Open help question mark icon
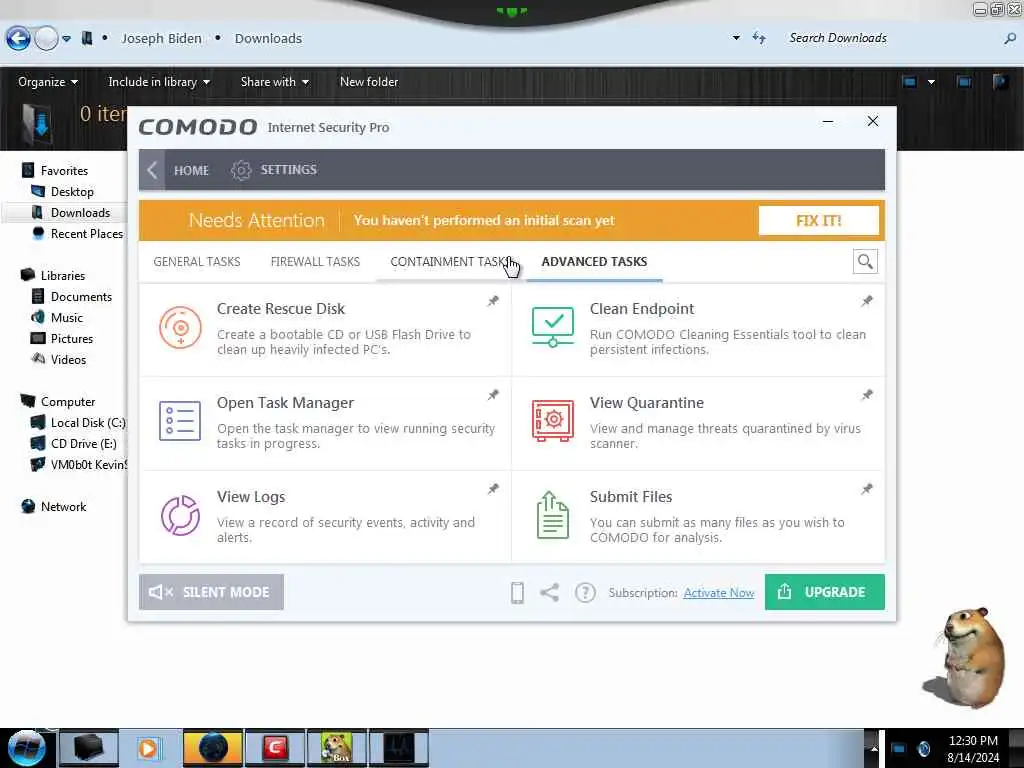Image resolution: width=1024 pixels, height=768 pixels. pyautogui.click(x=585, y=592)
